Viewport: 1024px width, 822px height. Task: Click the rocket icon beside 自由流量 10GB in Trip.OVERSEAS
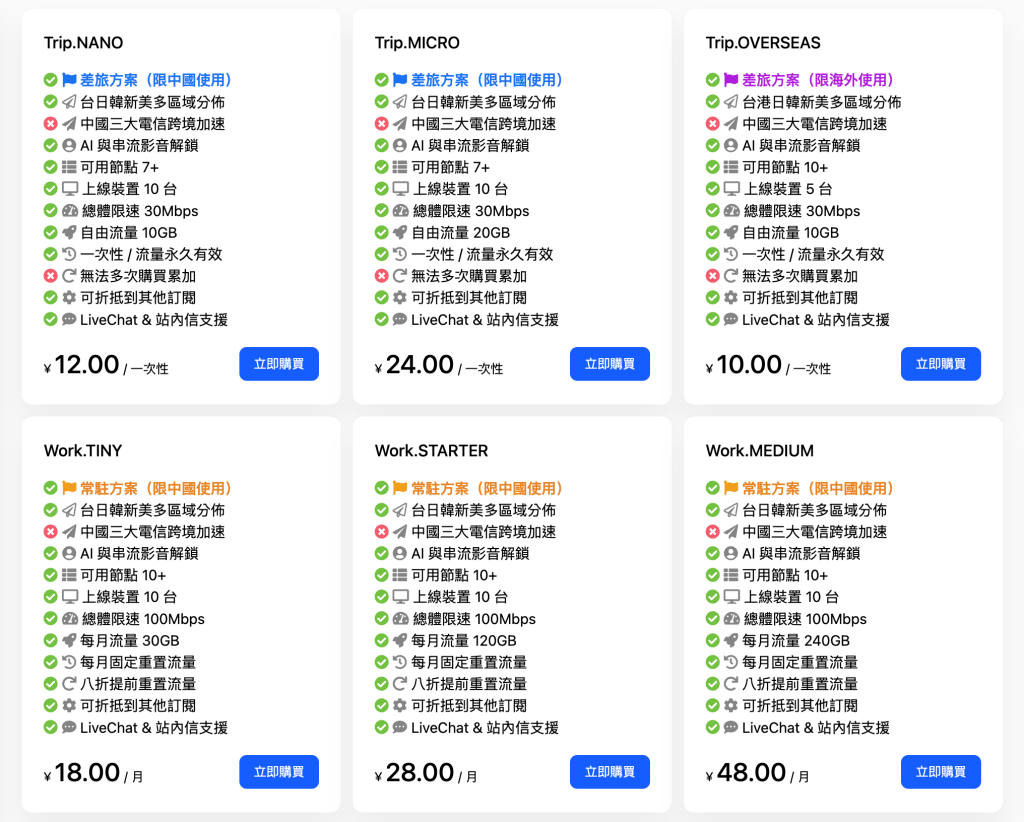pos(731,232)
